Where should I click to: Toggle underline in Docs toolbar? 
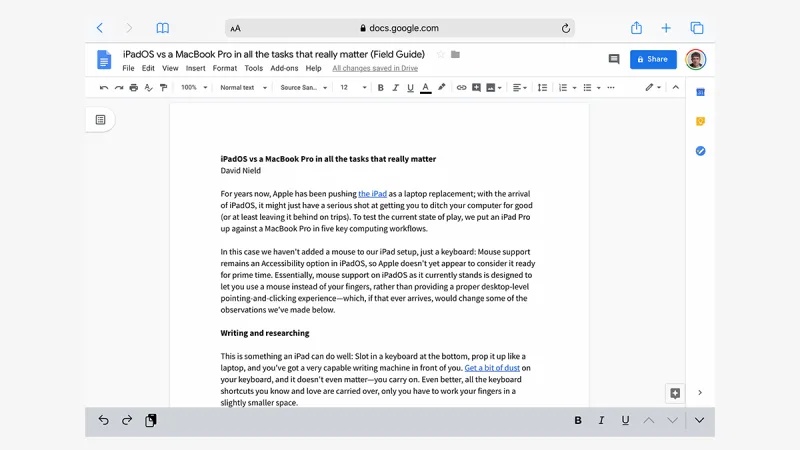[x=410, y=88]
